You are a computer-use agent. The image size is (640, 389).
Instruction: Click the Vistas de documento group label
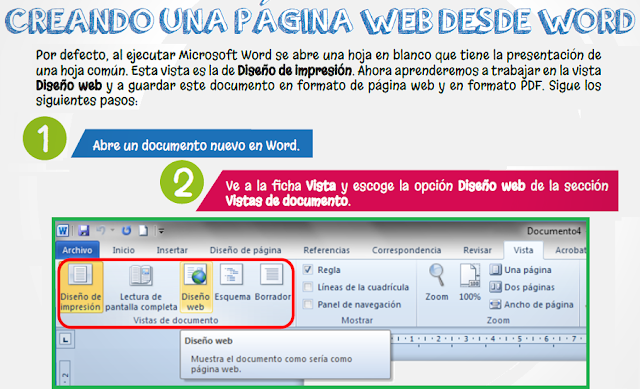(x=176, y=320)
